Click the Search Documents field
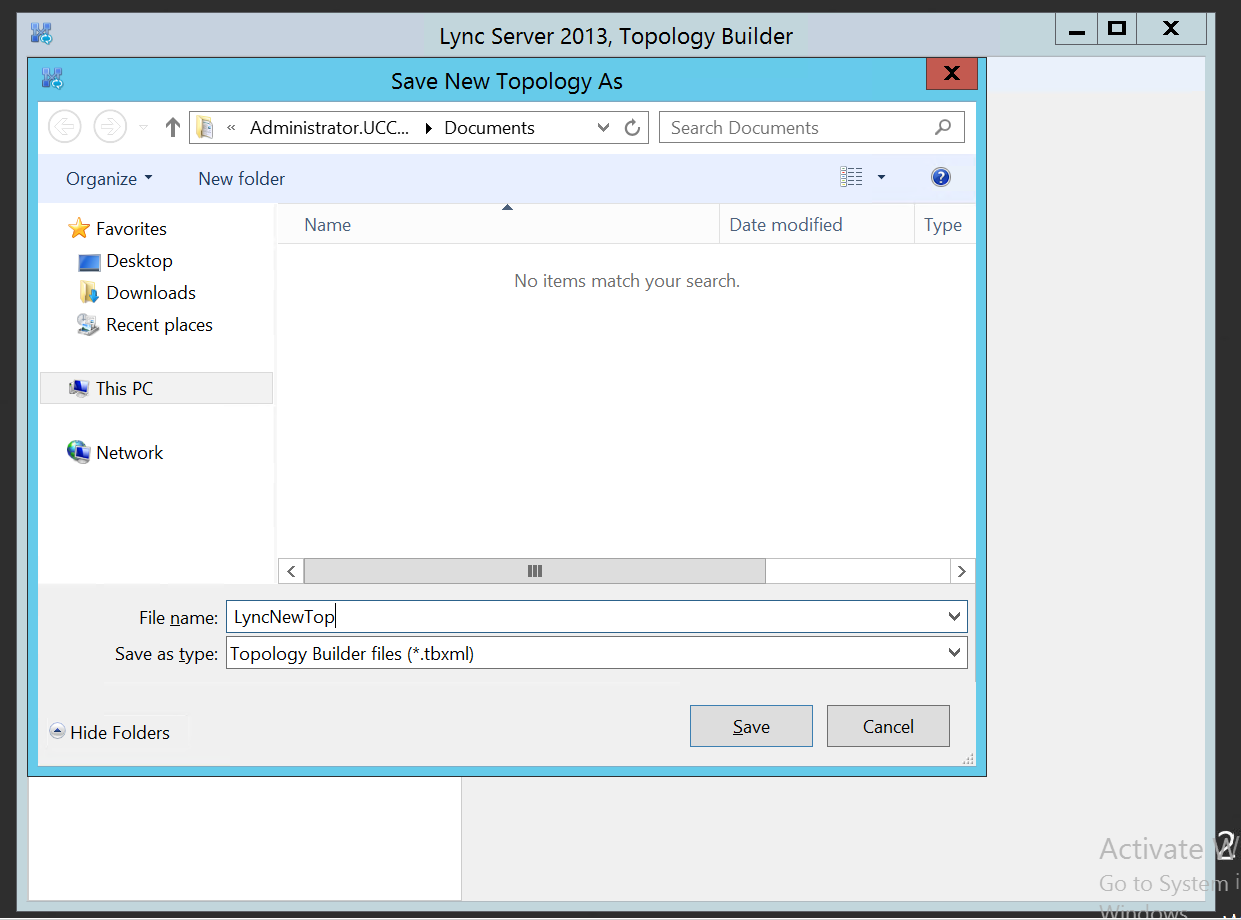The height and width of the screenshot is (920, 1241). point(811,128)
